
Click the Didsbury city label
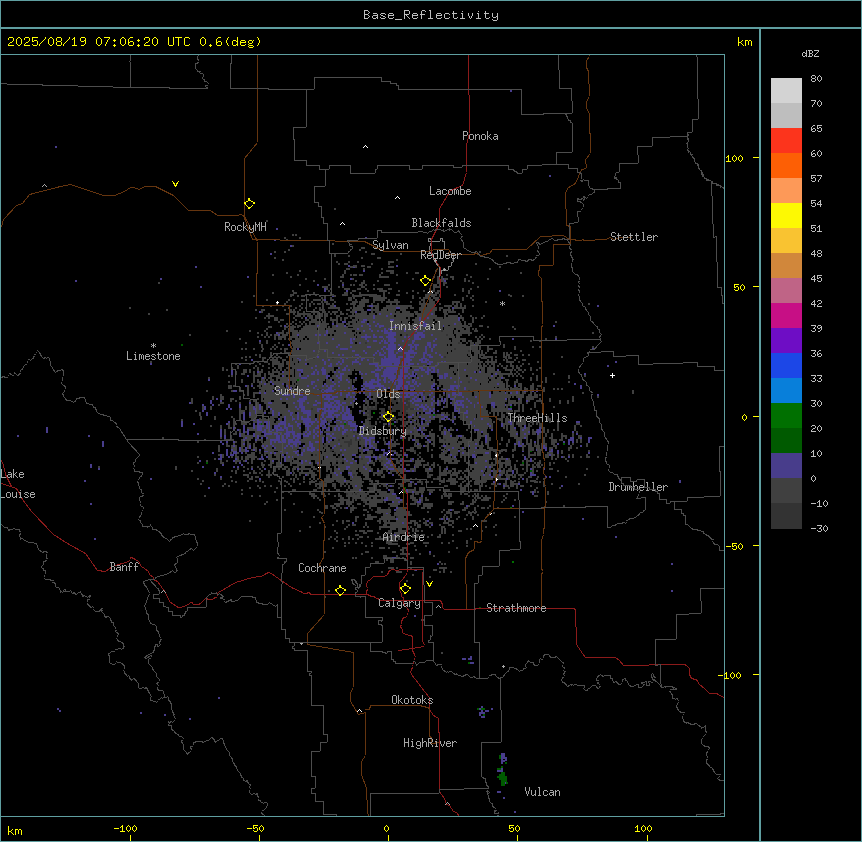[383, 431]
